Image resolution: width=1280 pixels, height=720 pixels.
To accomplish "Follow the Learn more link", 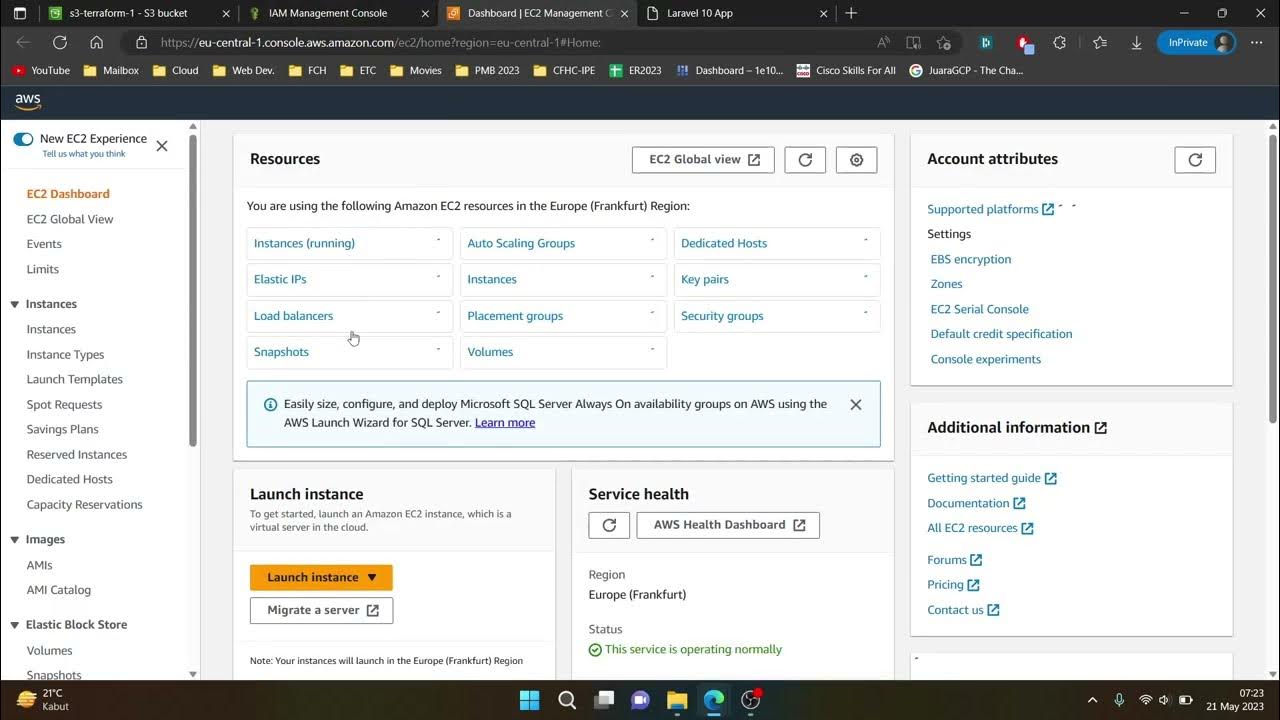I will (x=505, y=423).
